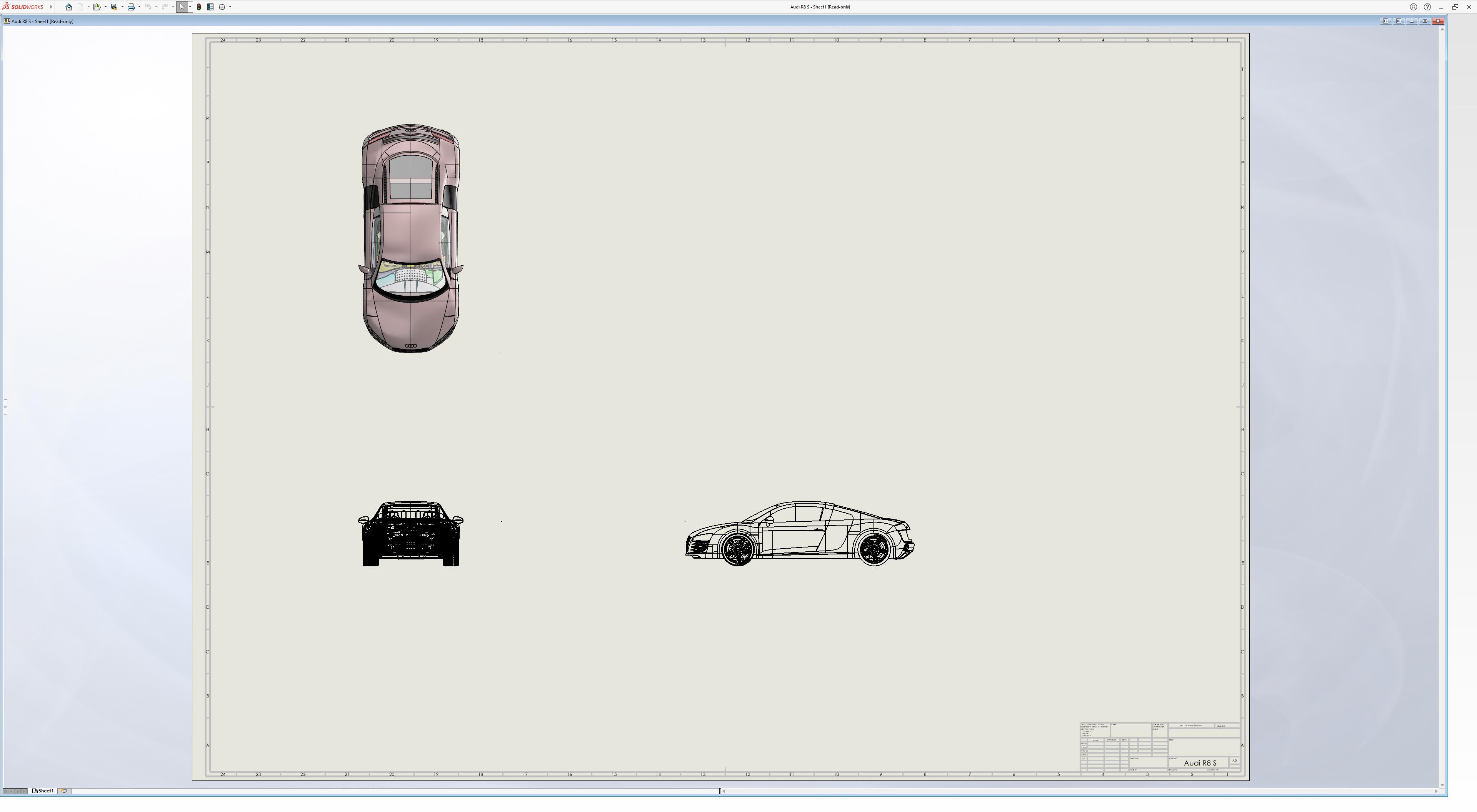Open the Options gear icon
Image resolution: width=1477 pixels, height=812 pixels.
click(222, 7)
